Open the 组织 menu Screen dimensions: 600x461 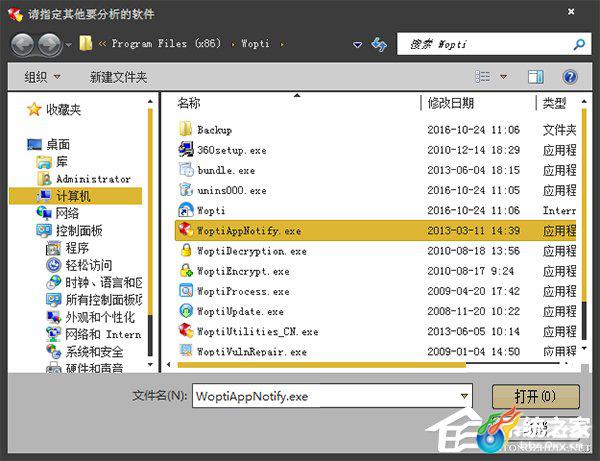coord(42,77)
